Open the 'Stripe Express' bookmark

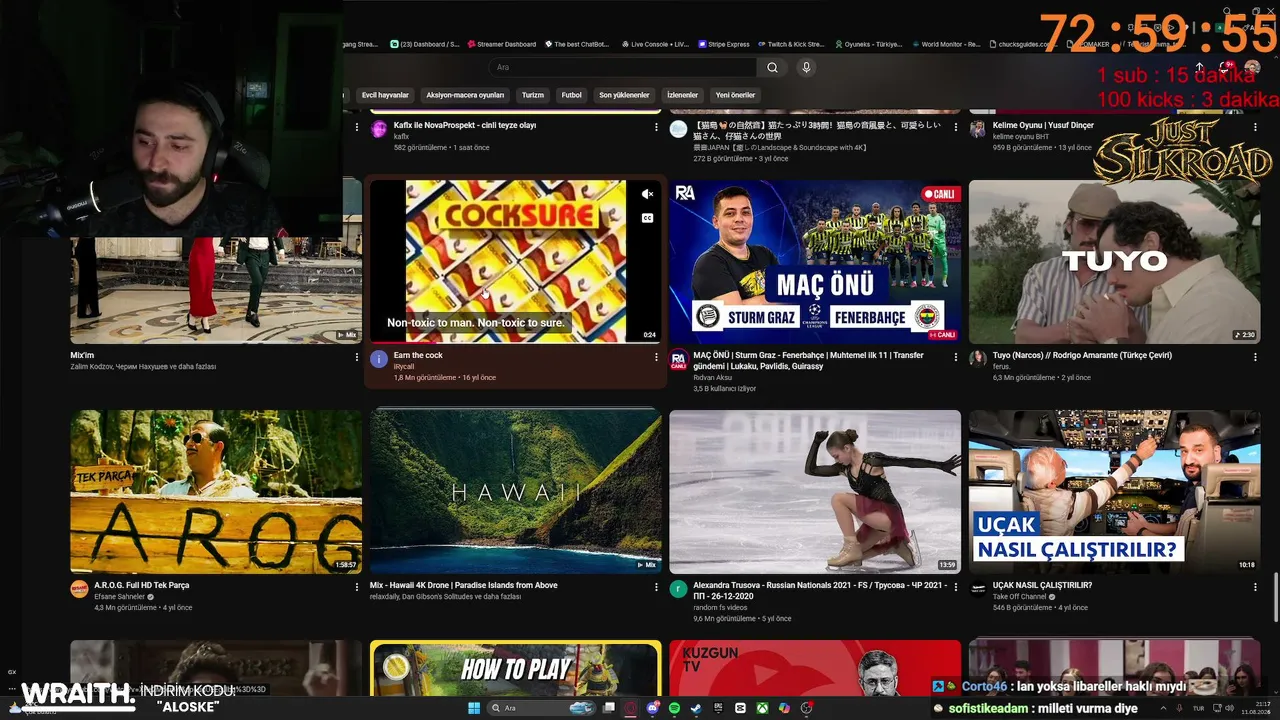(724, 44)
